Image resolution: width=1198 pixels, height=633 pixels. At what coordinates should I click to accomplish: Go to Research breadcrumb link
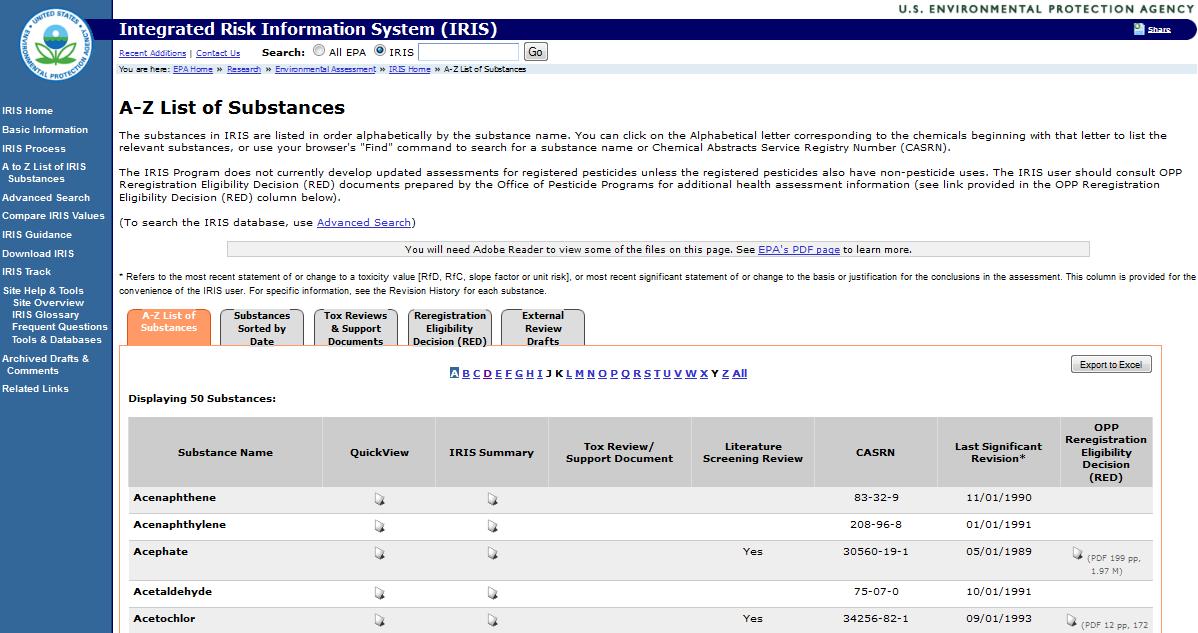tap(244, 69)
